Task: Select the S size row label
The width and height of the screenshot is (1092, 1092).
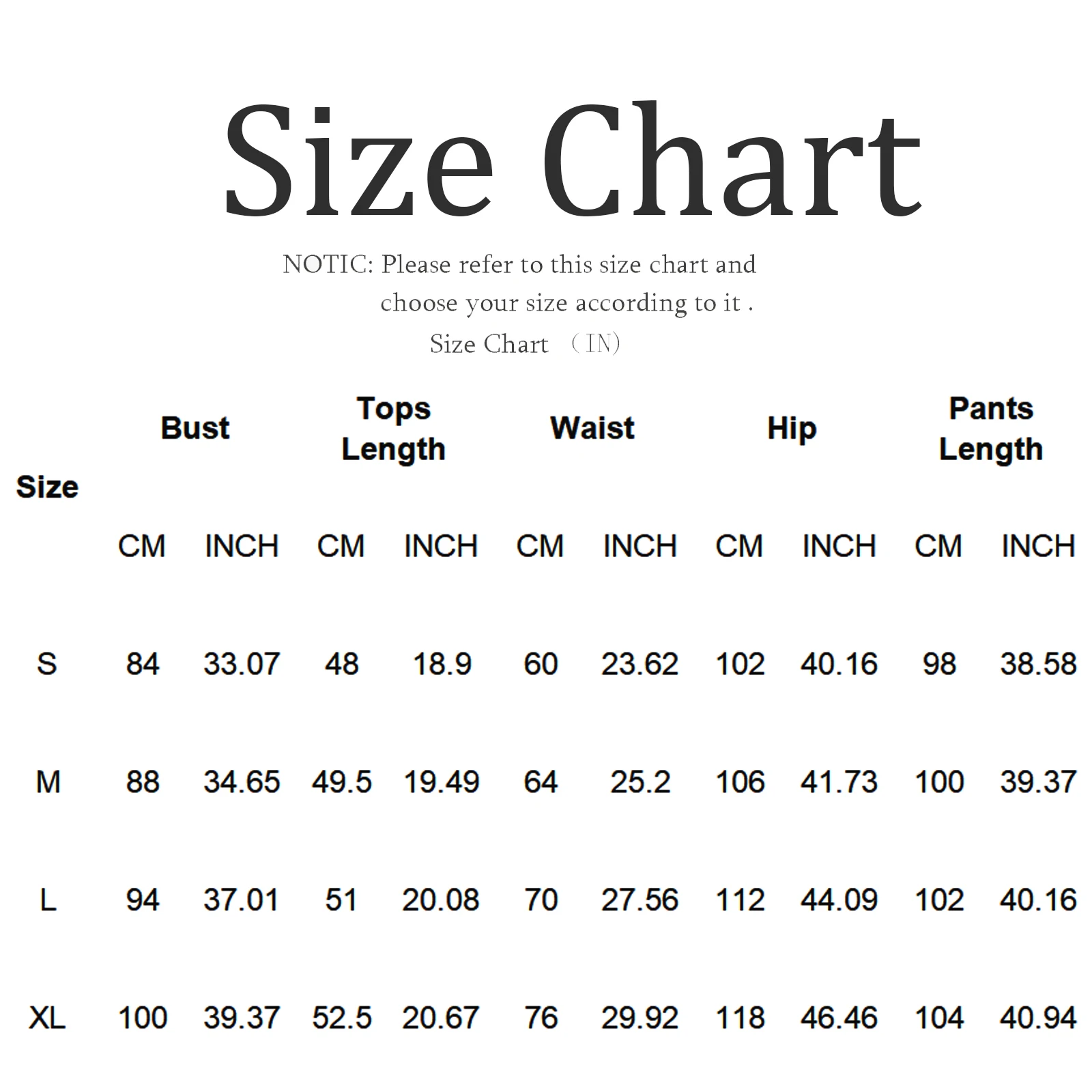Action: (x=47, y=663)
